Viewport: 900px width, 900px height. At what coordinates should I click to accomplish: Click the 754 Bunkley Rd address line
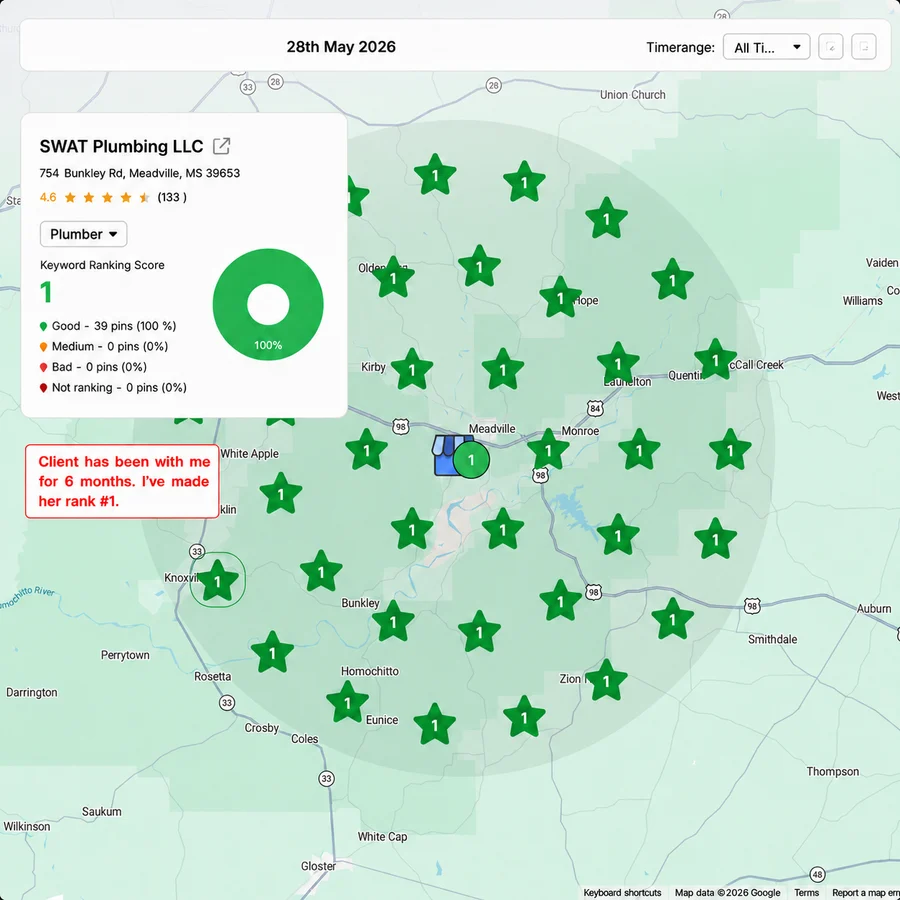(x=139, y=173)
